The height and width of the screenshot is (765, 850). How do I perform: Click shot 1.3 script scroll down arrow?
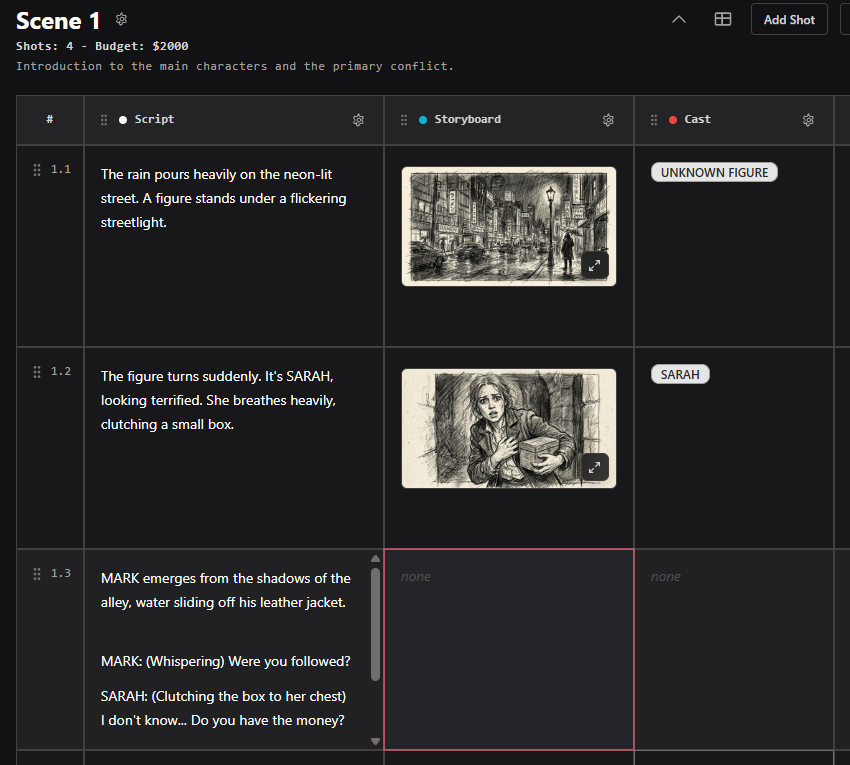point(375,741)
